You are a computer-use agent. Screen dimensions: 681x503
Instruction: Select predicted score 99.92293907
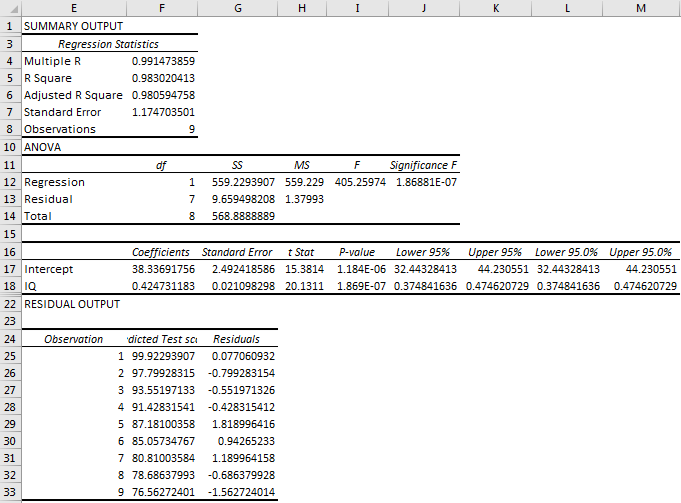[163, 356]
